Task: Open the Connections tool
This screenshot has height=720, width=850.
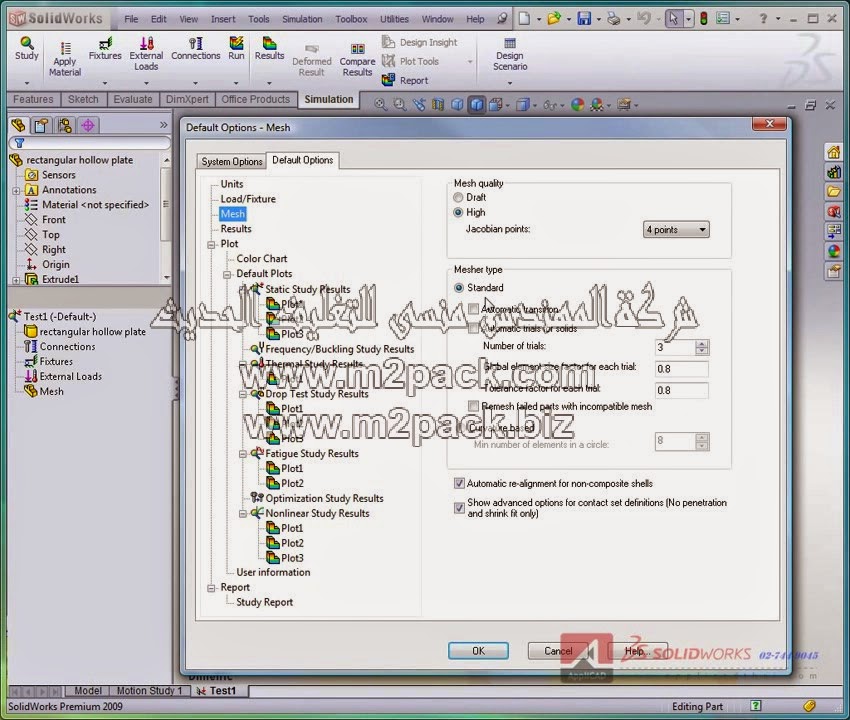Action: 196,48
